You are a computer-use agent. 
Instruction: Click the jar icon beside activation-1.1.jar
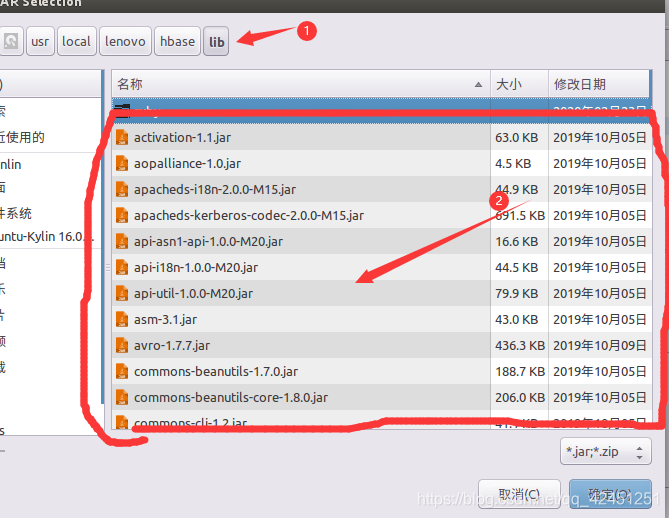pyautogui.click(x=122, y=137)
